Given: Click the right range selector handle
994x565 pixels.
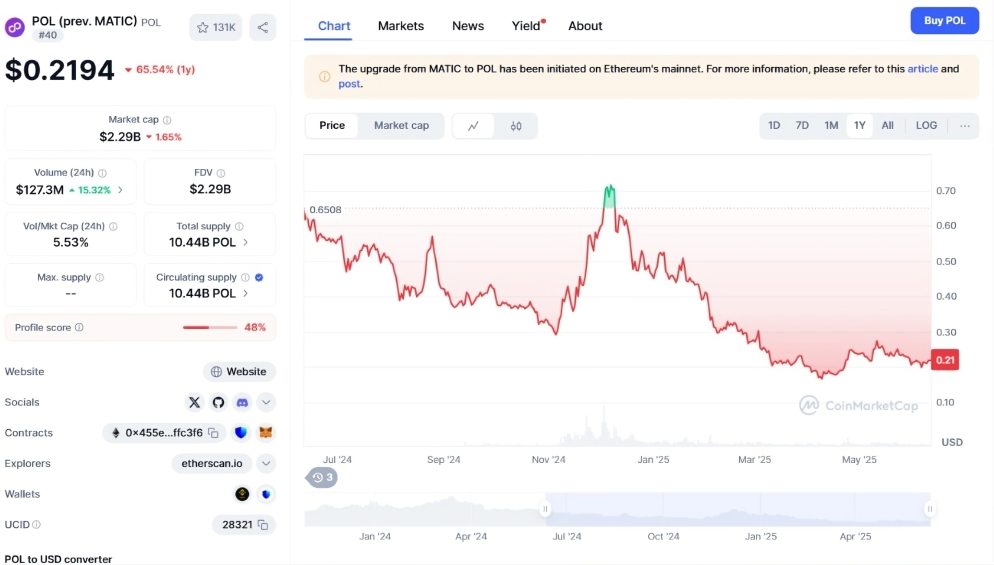Looking at the screenshot, I should coord(930,509).
